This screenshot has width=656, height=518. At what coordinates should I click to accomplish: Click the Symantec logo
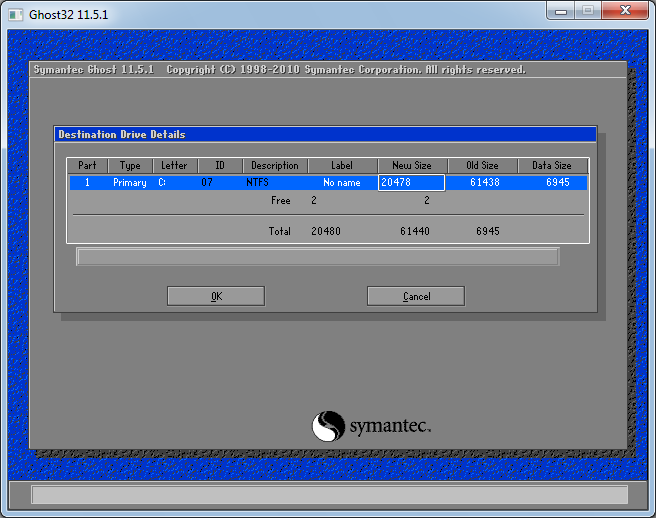pyautogui.click(x=371, y=426)
